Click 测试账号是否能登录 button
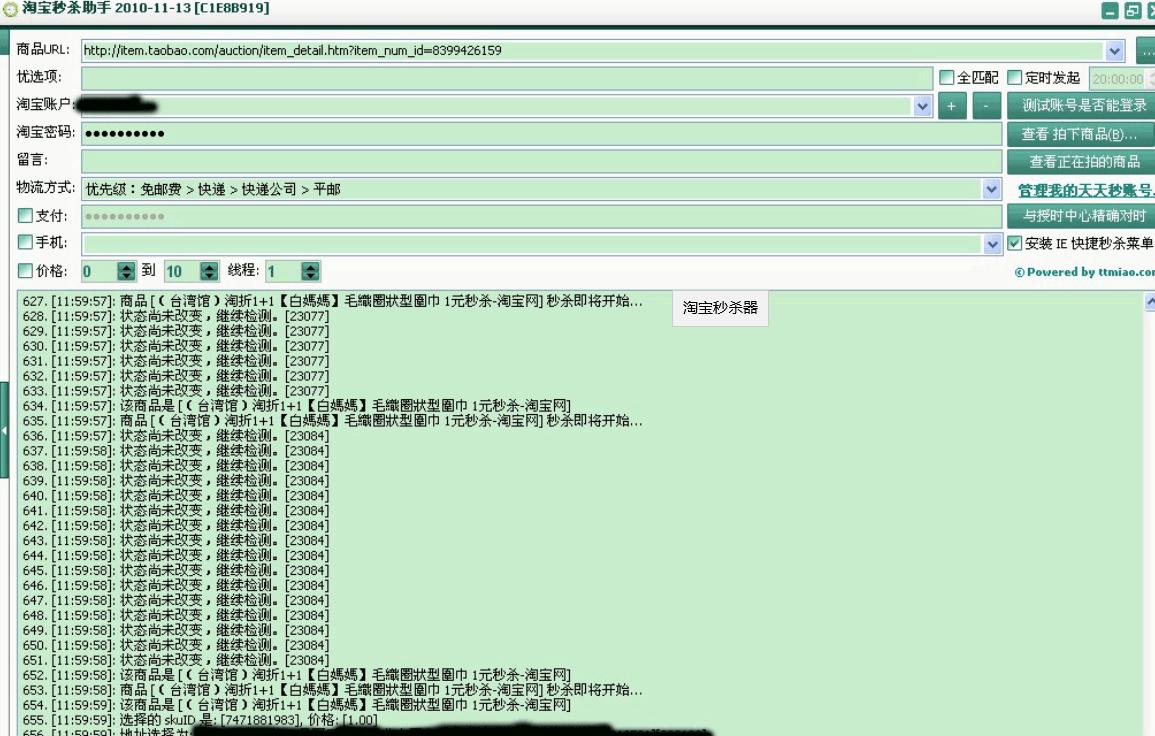 coord(1081,106)
